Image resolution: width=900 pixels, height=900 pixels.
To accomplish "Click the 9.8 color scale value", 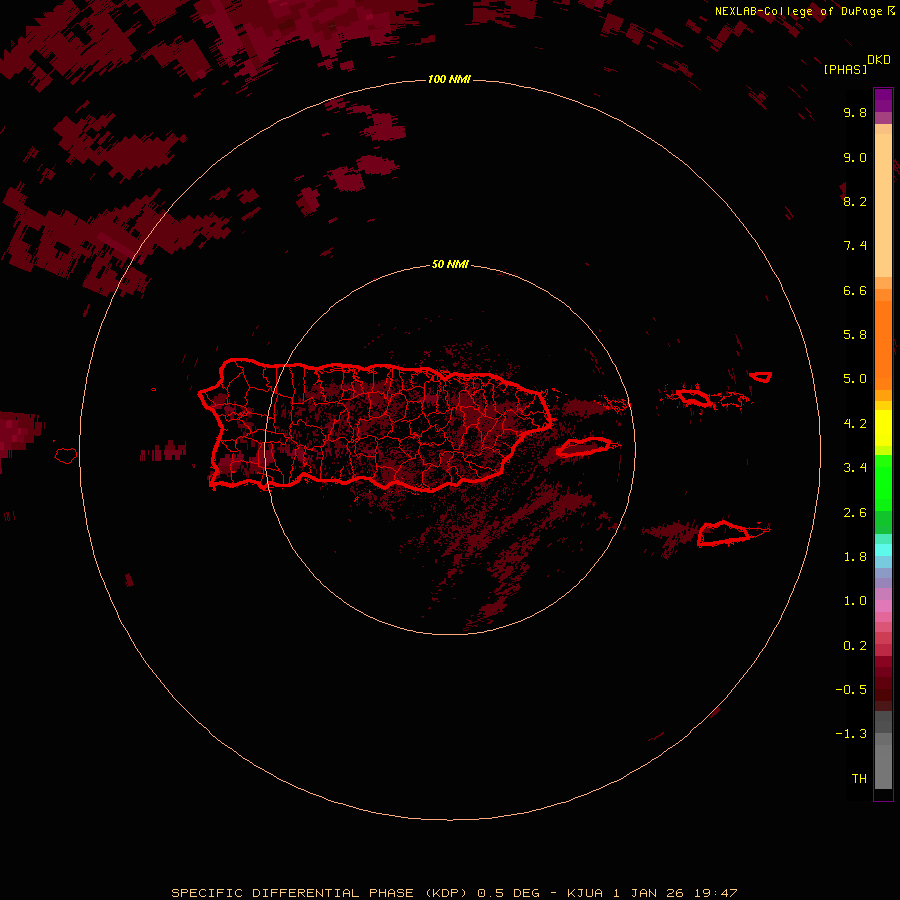I will pos(855,112).
